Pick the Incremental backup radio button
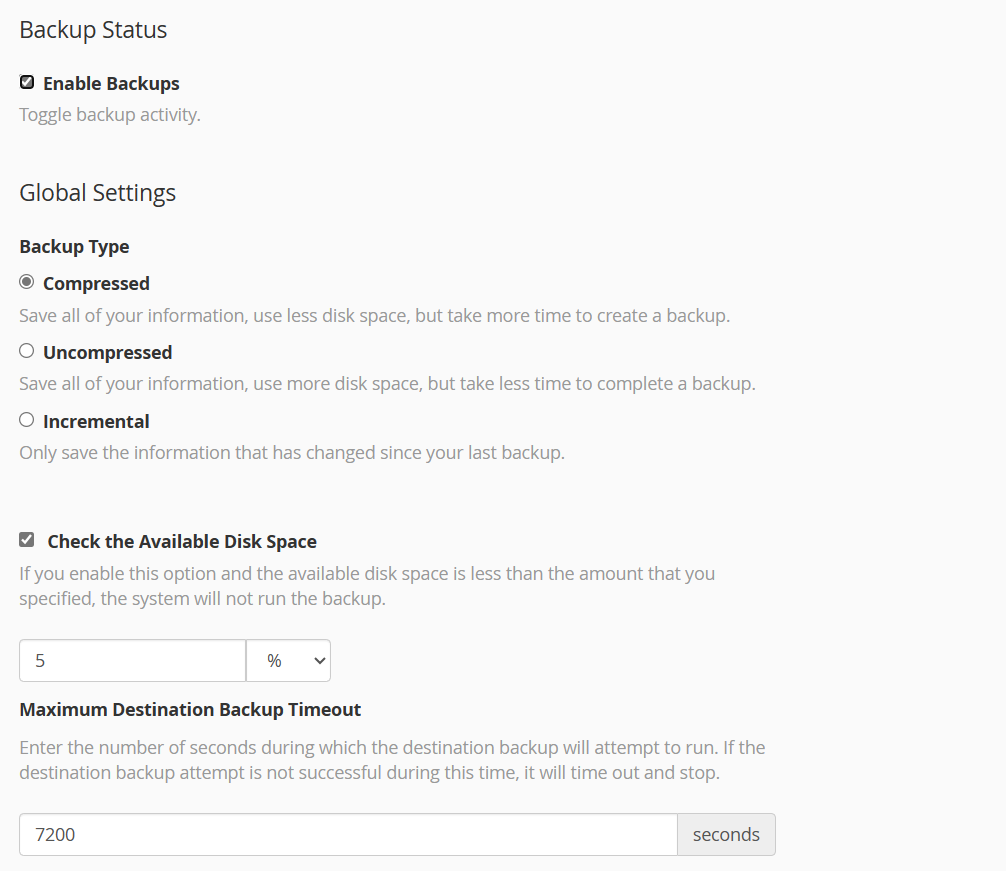1006x871 pixels. [27, 420]
